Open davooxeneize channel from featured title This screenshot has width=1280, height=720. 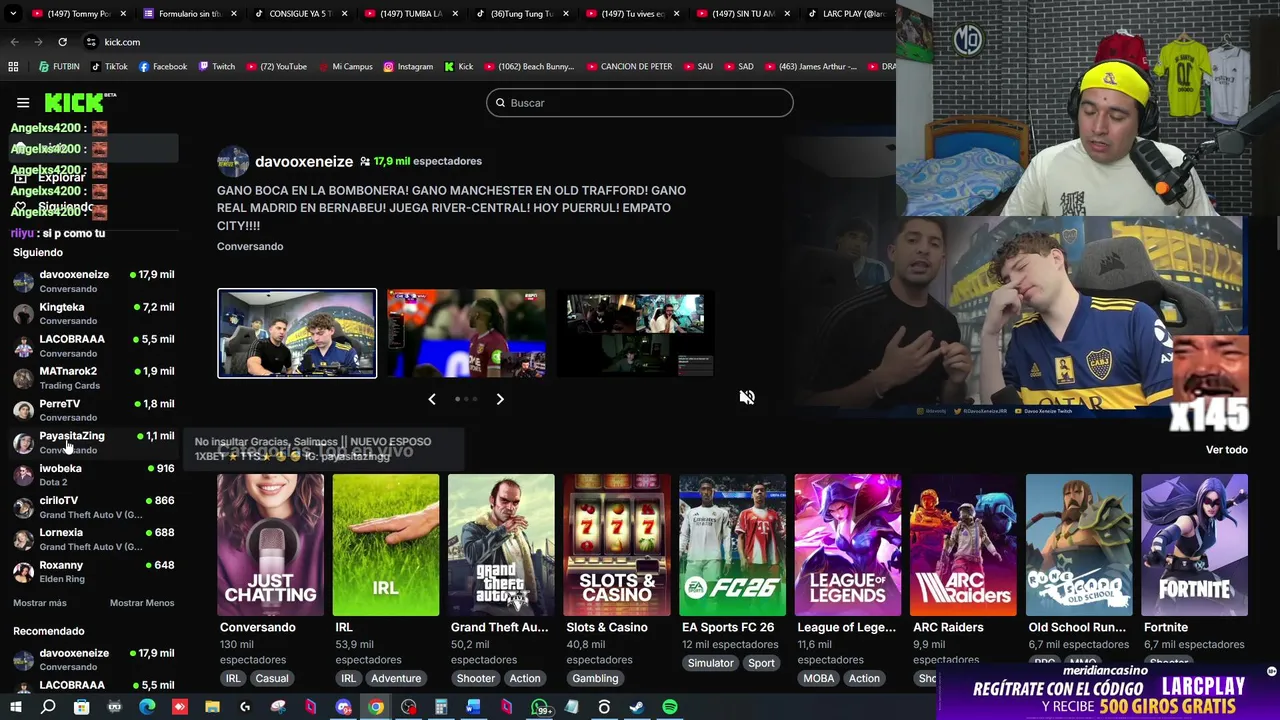coord(304,161)
